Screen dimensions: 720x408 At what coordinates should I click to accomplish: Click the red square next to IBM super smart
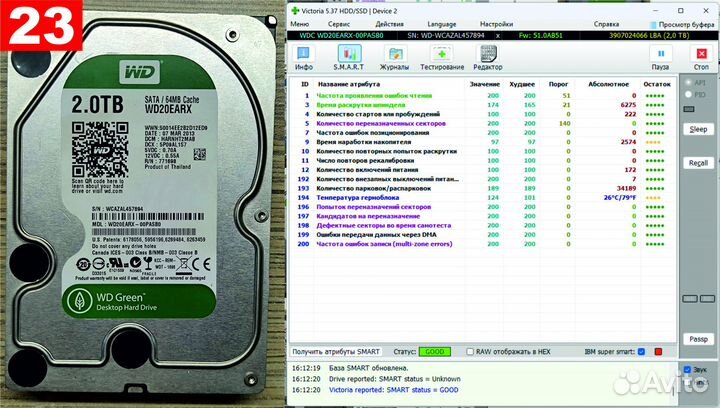tap(658, 352)
